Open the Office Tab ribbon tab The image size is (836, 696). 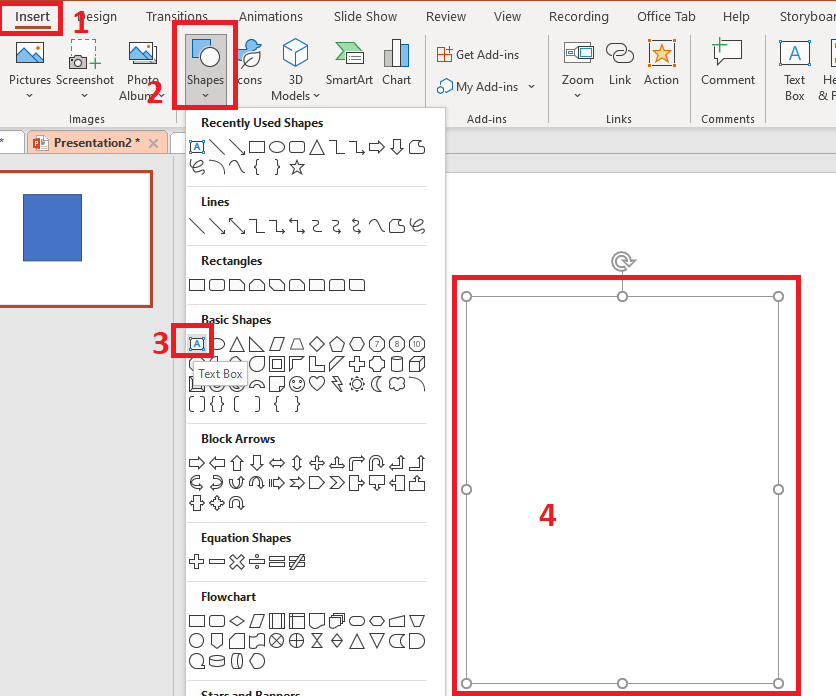tap(666, 17)
